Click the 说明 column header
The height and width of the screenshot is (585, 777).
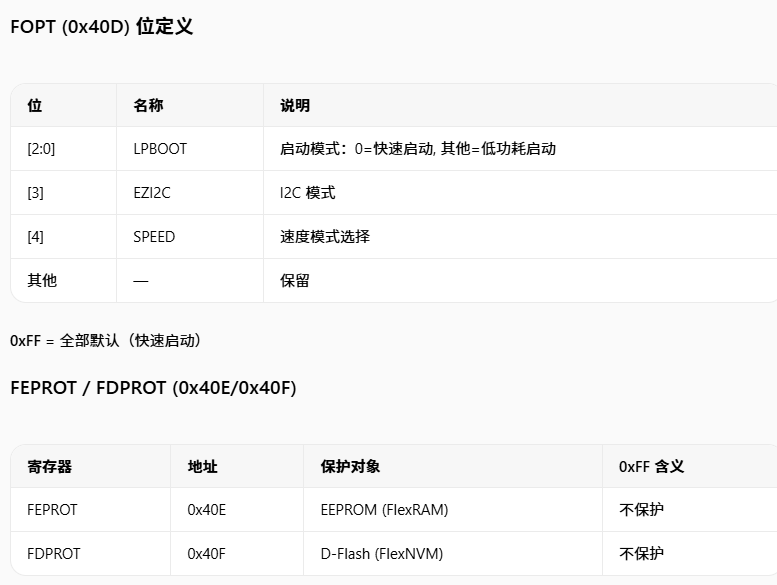coord(295,106)
